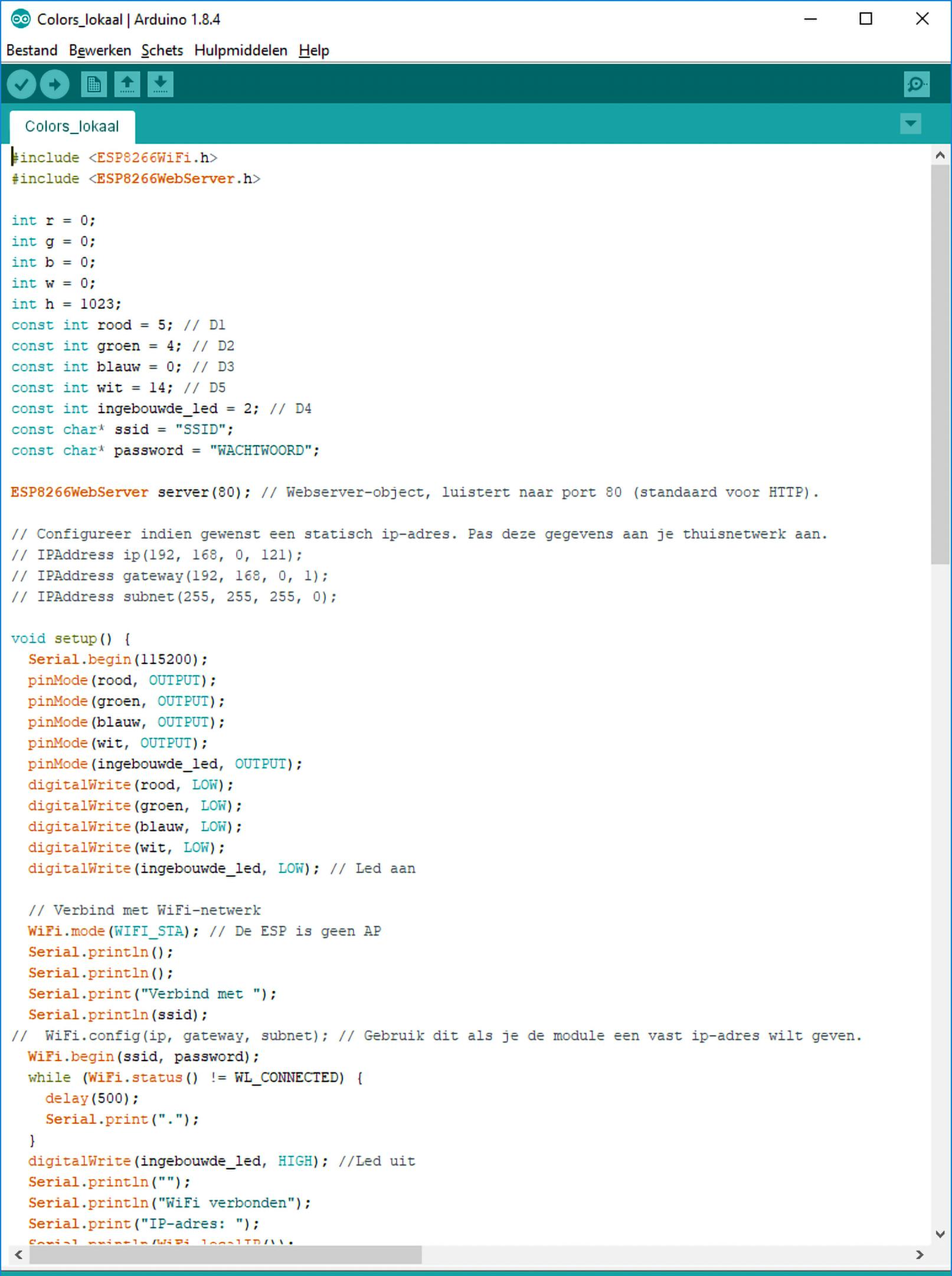Screen dimensions: 952x1276
Task: Click the horizontal scrollbar right arrow
Action: click(920, 1255)
